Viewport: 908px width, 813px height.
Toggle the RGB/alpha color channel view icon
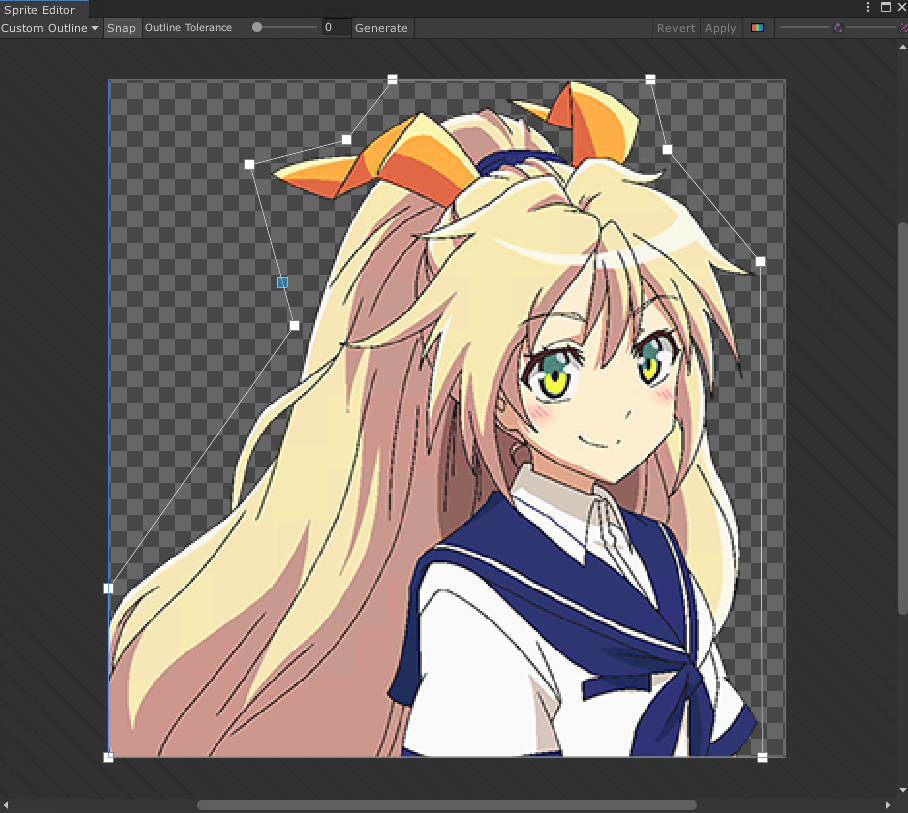757,28
